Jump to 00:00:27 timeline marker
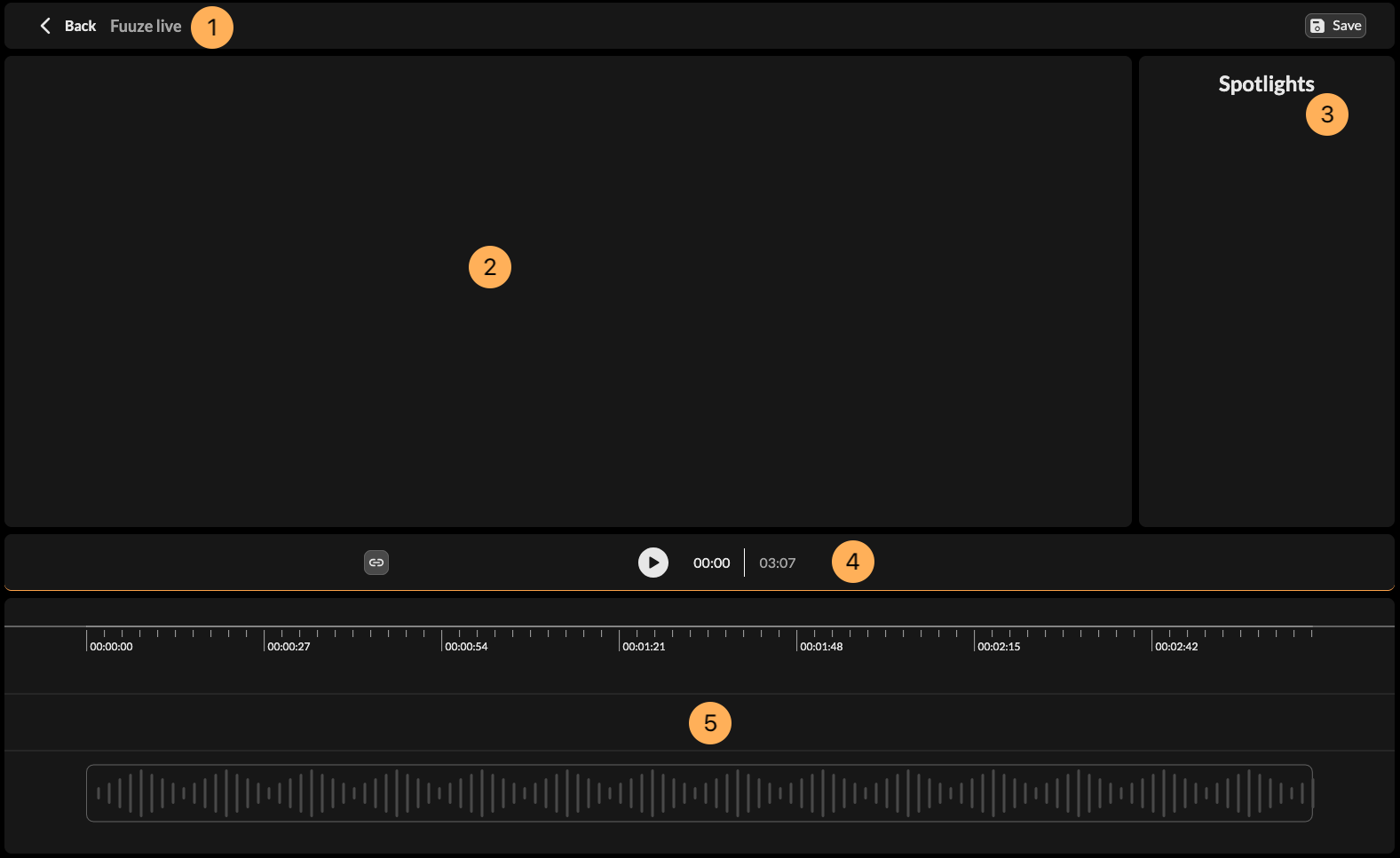 click(x=289, y=647)
